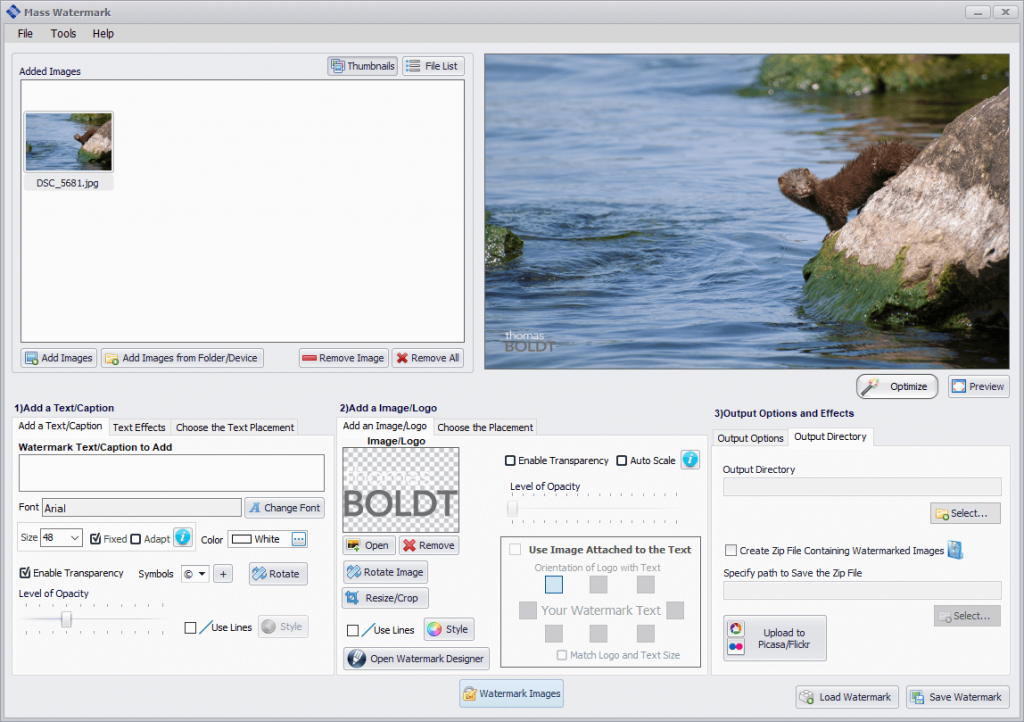Upload images to Picasa/Flickr
The image size is (1024, 722).
click(x=774, y=637)
